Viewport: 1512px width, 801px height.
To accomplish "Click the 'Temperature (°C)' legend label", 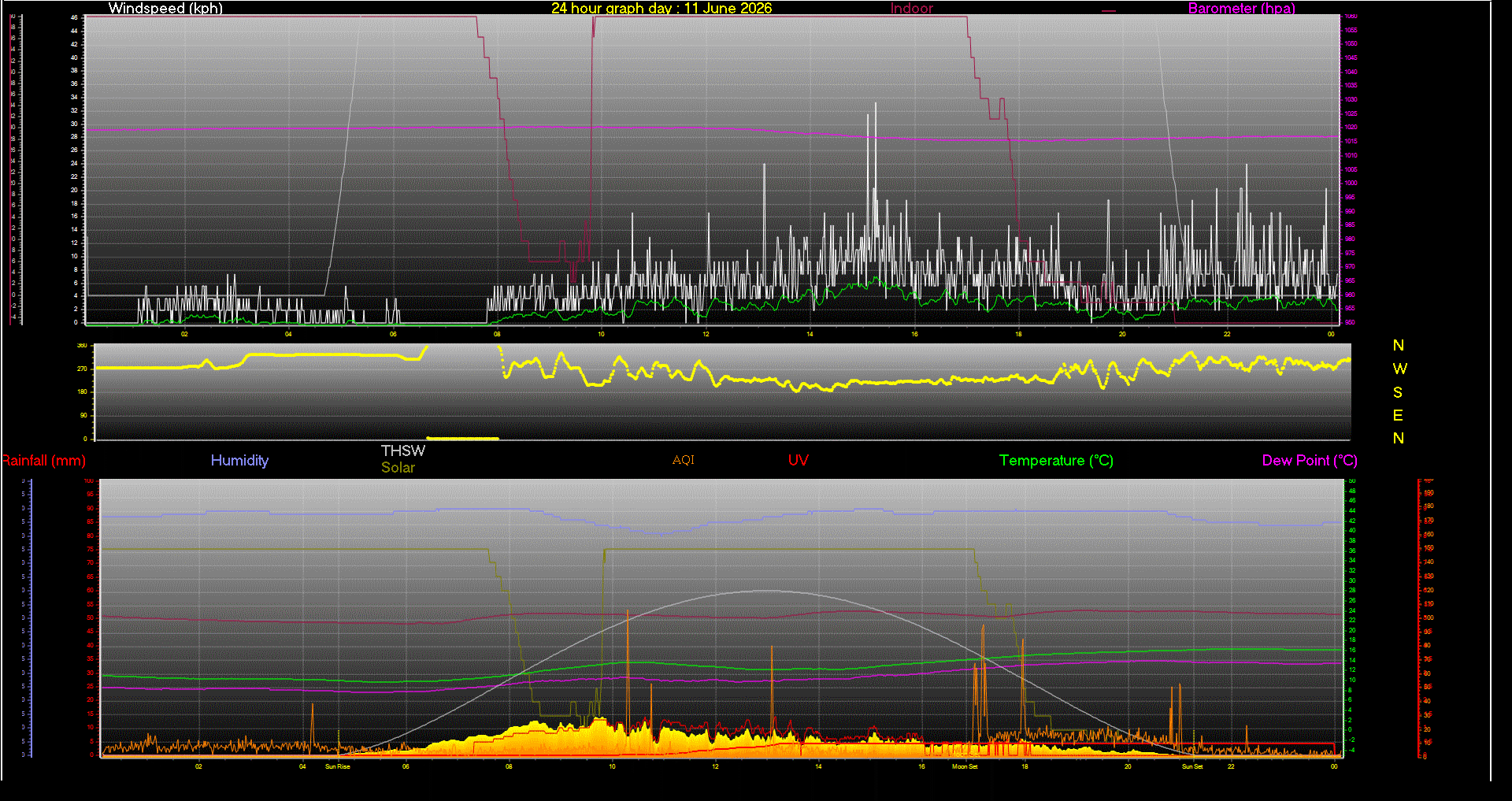I will (1056, 461).
